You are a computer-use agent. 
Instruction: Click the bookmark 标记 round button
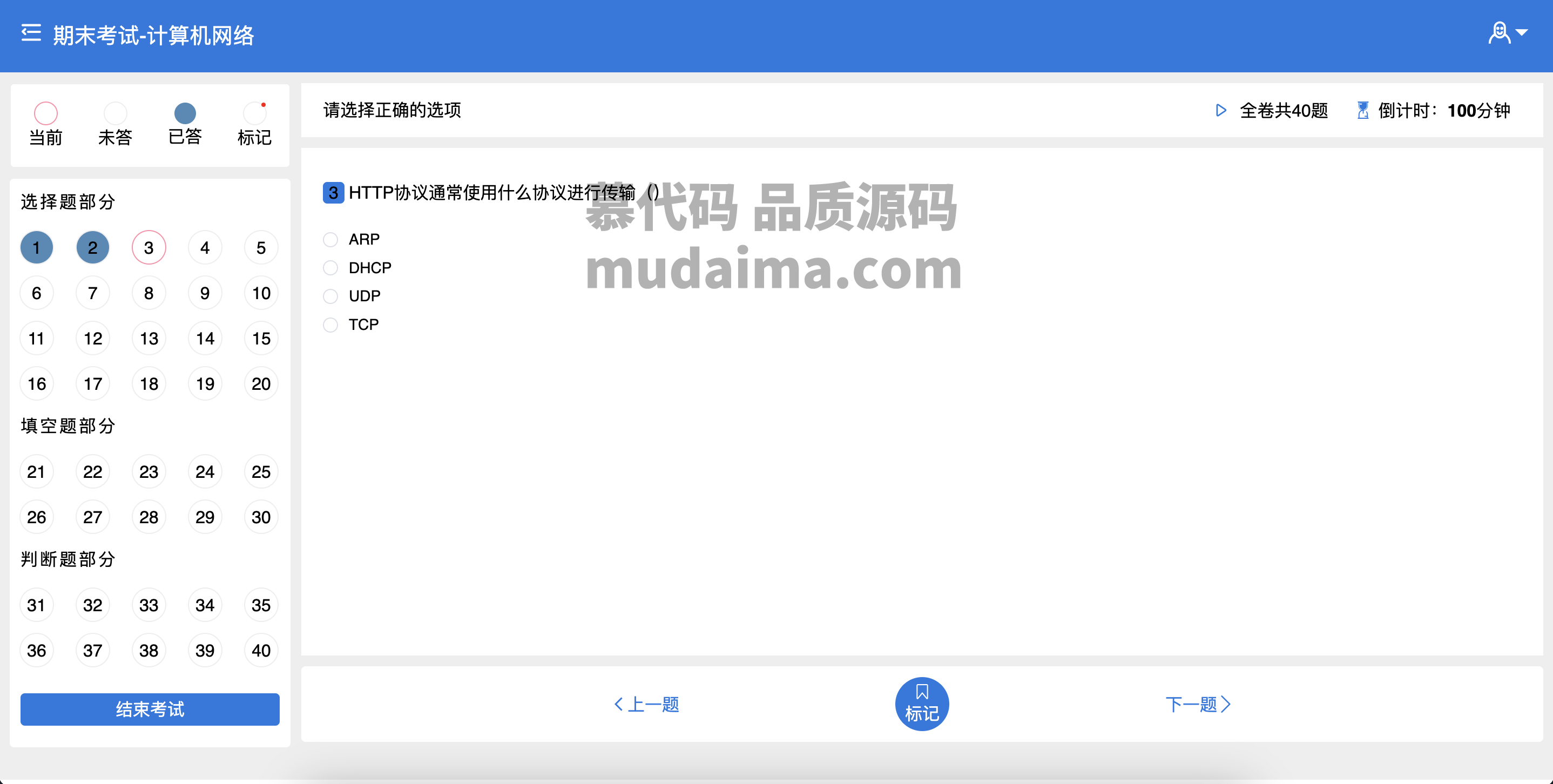[922, 703]
